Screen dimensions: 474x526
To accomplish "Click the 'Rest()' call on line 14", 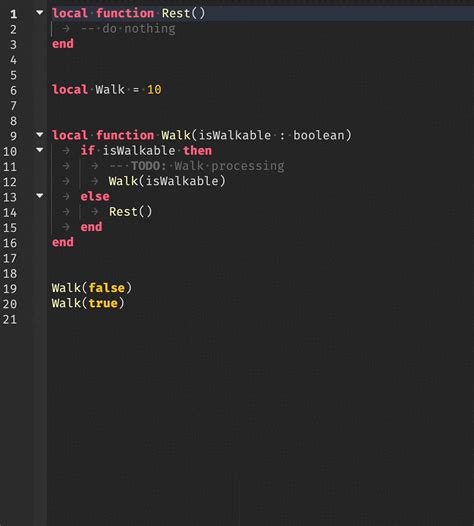I will pos(130,212).
